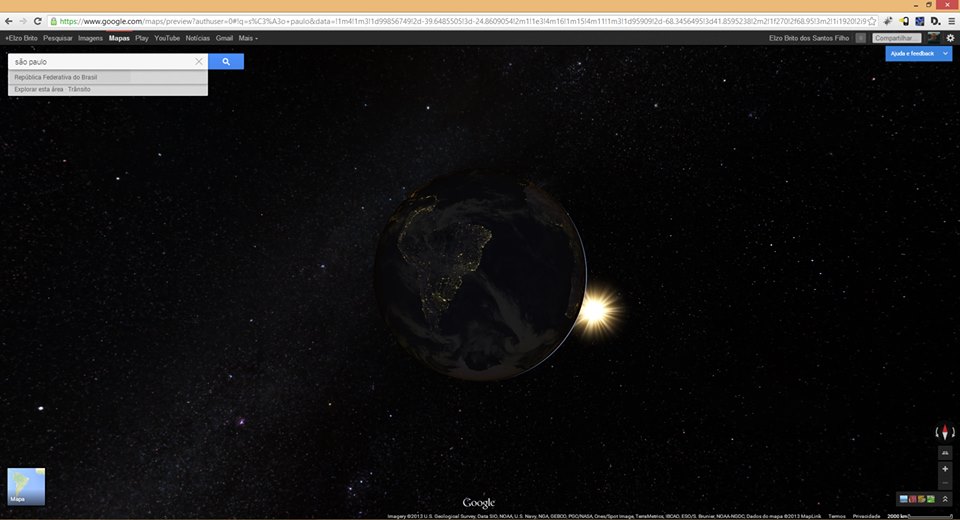Click the compass north arrow
This screenshot has width=960, height=520.
point(945,433)
